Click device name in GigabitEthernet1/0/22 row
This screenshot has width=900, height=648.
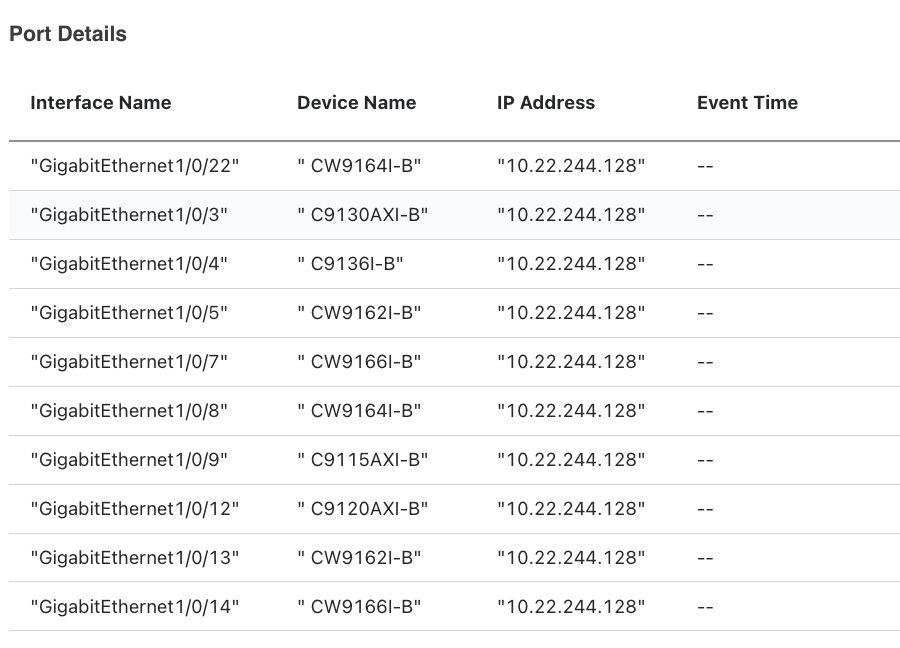pos(359,166)
